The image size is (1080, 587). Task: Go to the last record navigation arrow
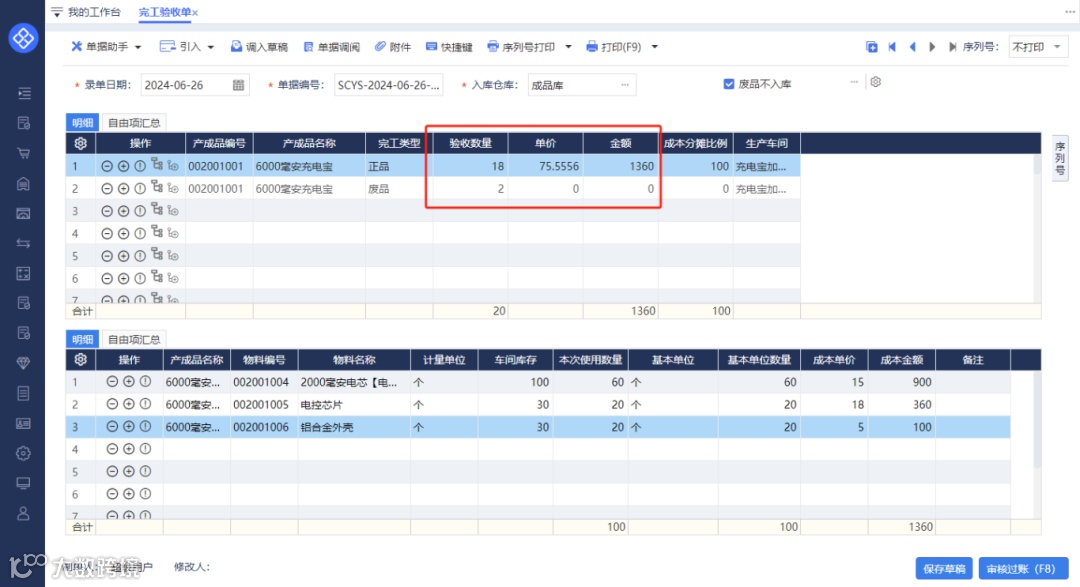952,47
